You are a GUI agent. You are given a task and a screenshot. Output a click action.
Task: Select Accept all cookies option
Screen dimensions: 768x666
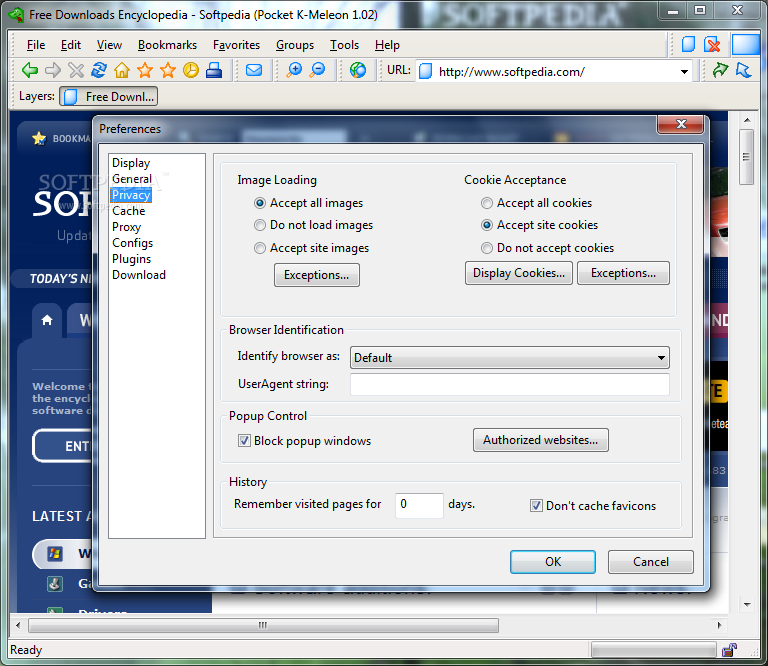(x=487, y=203)
